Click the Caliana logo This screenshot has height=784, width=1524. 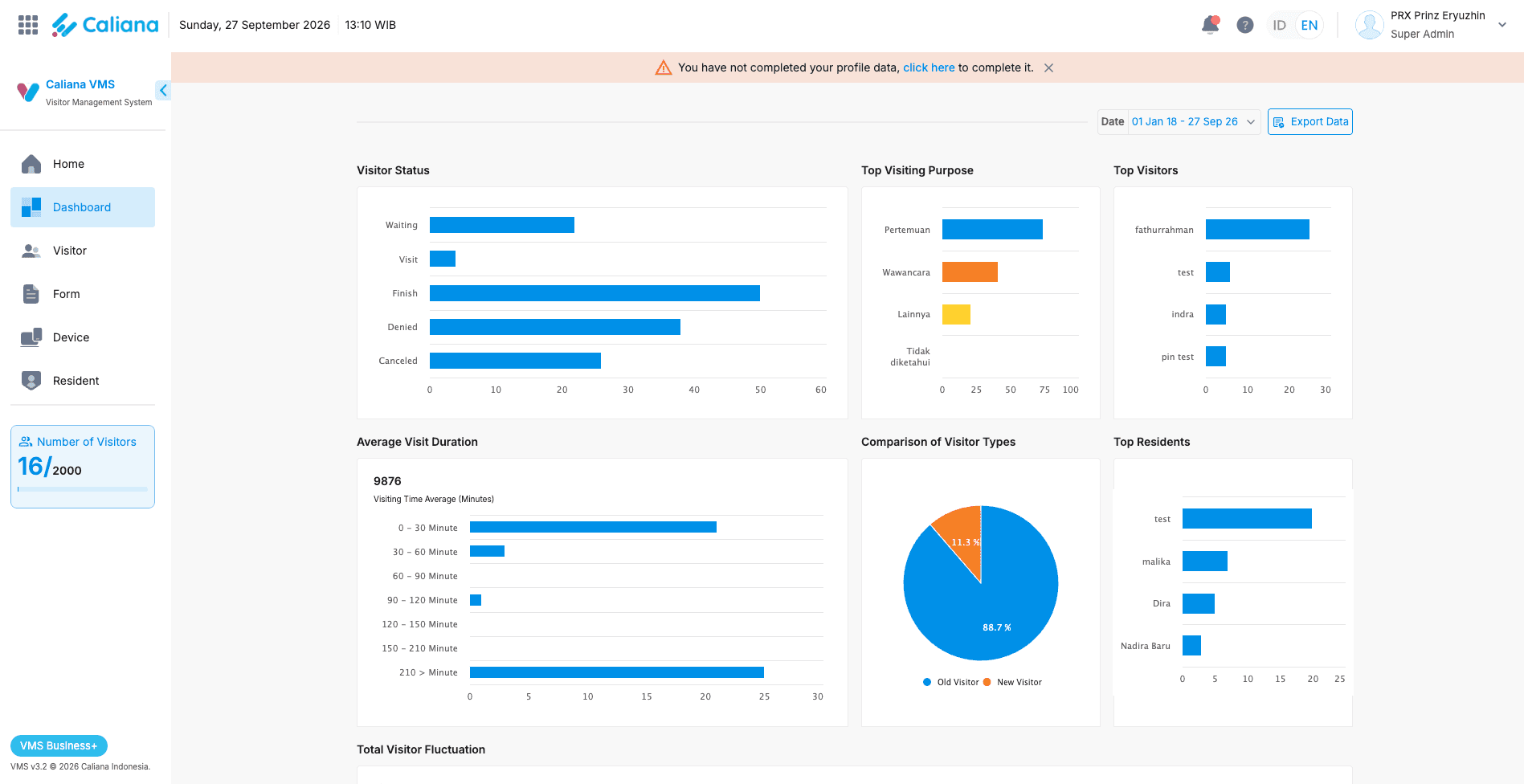105,25
